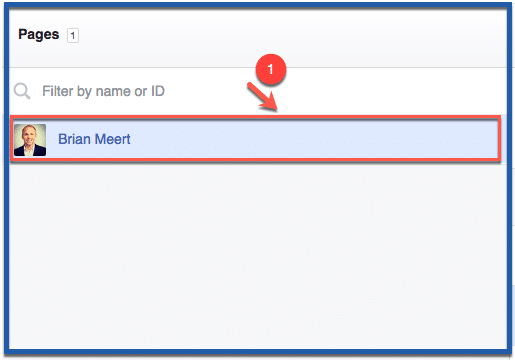The image size is (515, 363).
Task: Click Brian Meert's profile photo thumbnail
Action: click(x=30, y=140)
